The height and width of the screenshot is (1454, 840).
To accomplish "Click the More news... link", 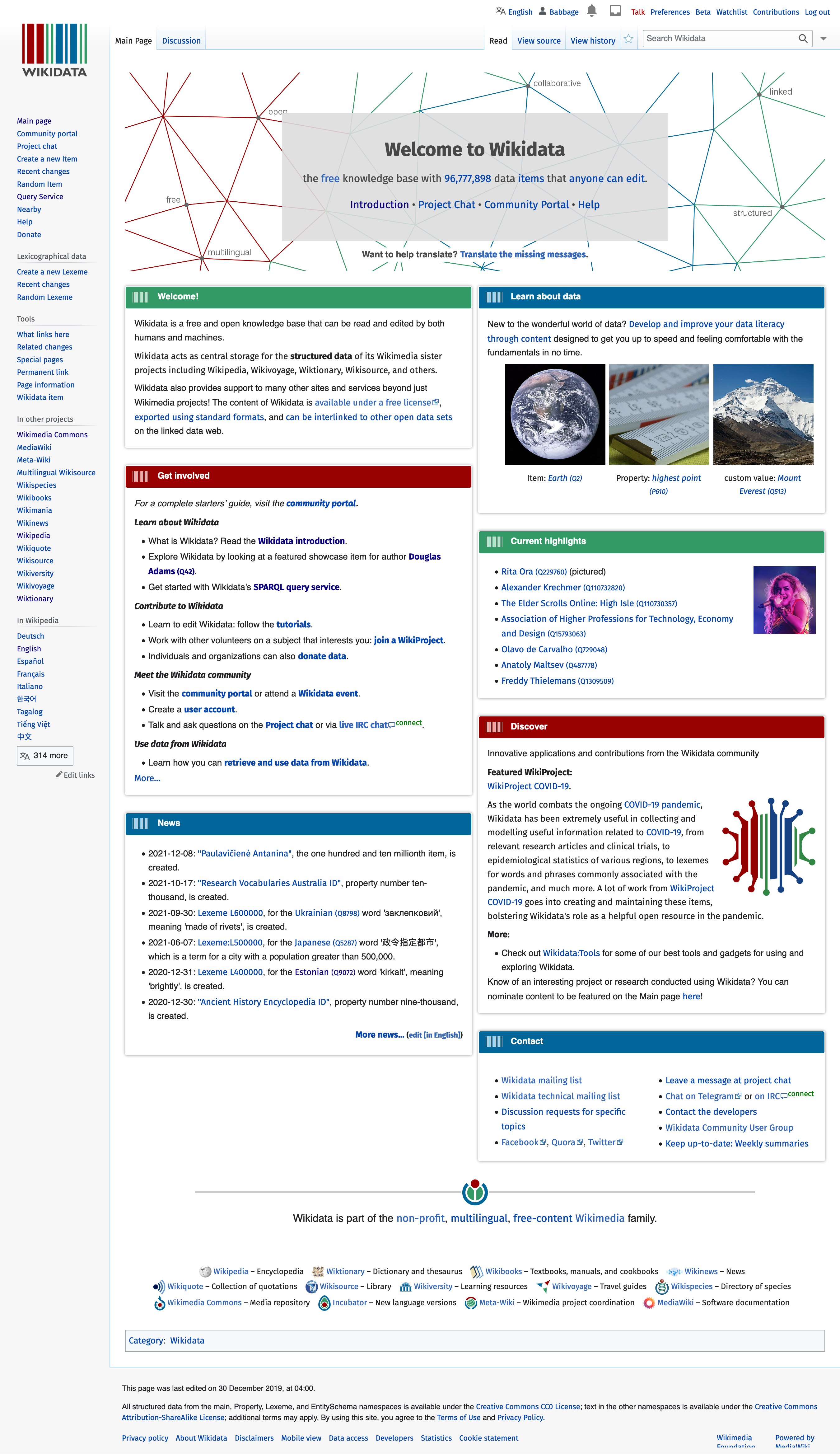I will (x=380, y=1034).
